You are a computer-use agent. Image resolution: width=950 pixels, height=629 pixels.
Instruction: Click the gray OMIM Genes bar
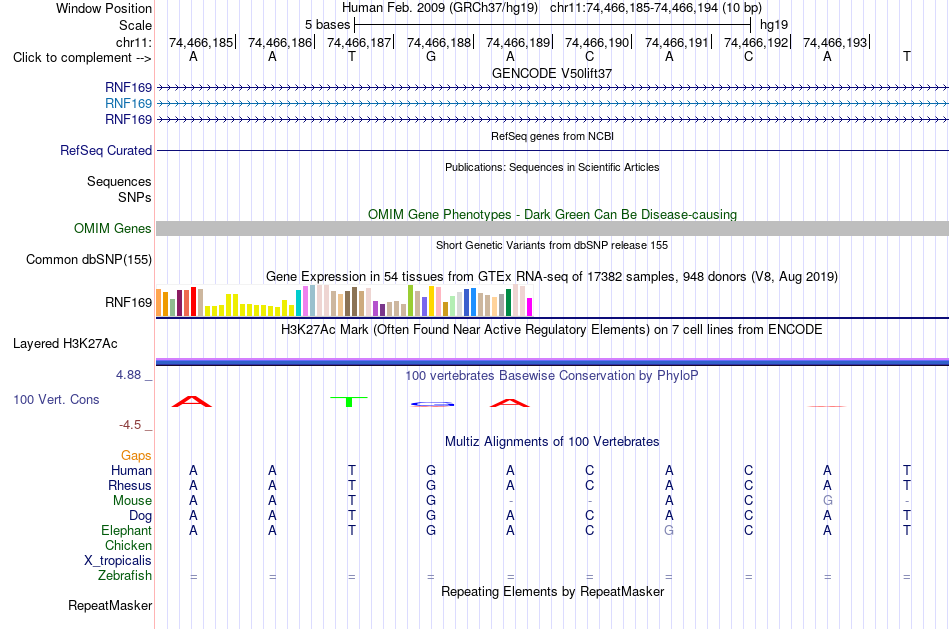click(553, 228)
